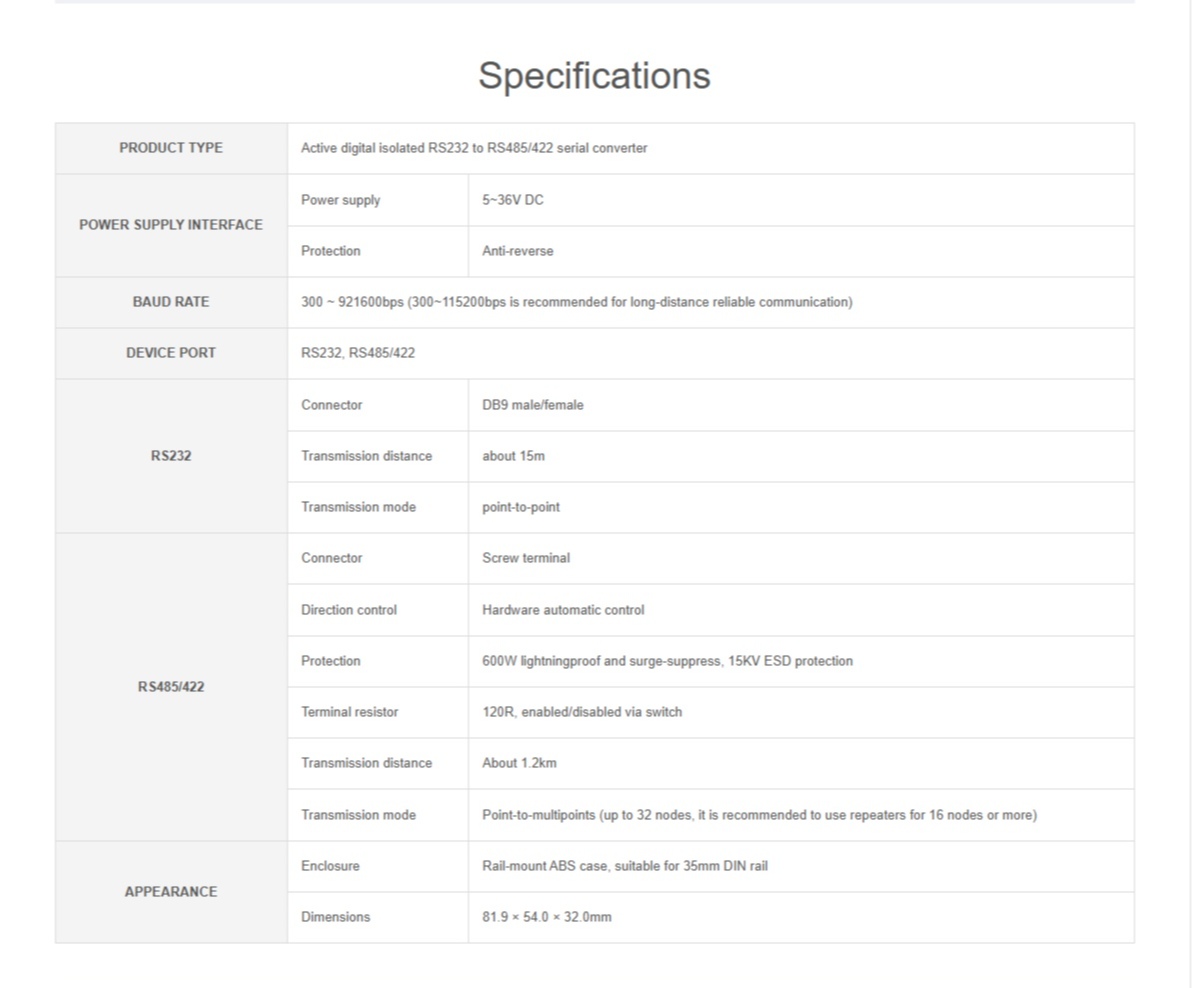Click the DB9 male/female connector value
This screenshot has width=1193, height=988.
pyautogui.click(x=533, y=405)
